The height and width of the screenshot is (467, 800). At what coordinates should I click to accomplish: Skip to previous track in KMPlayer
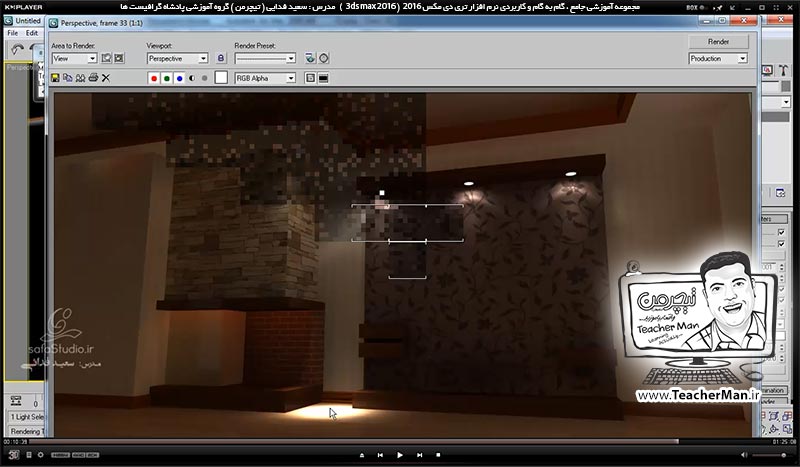381,455
